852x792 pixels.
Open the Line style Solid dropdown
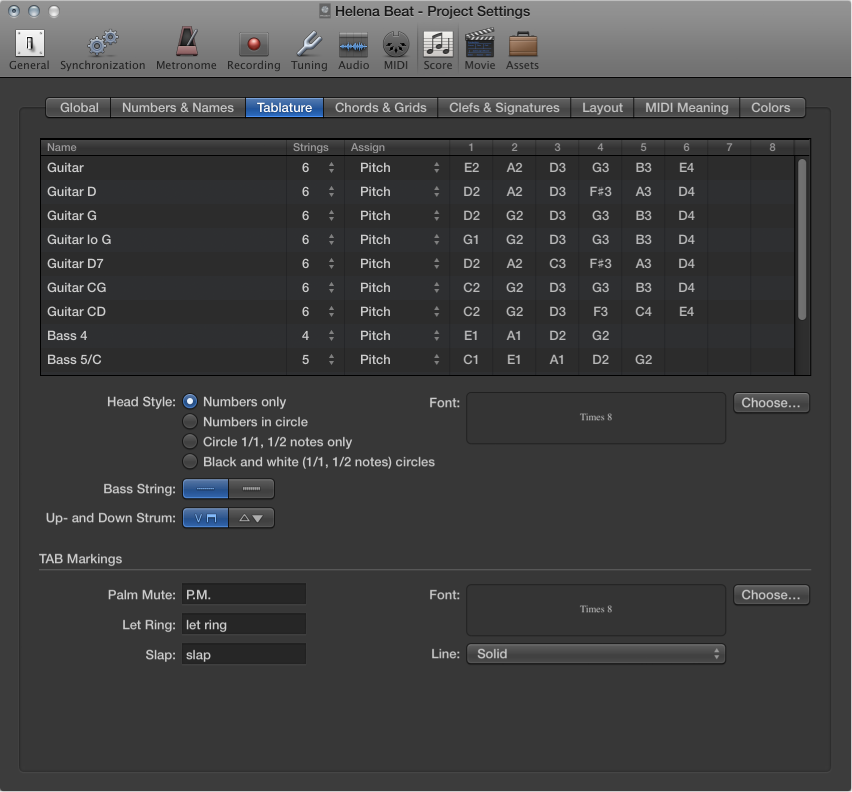click(595, 653)
